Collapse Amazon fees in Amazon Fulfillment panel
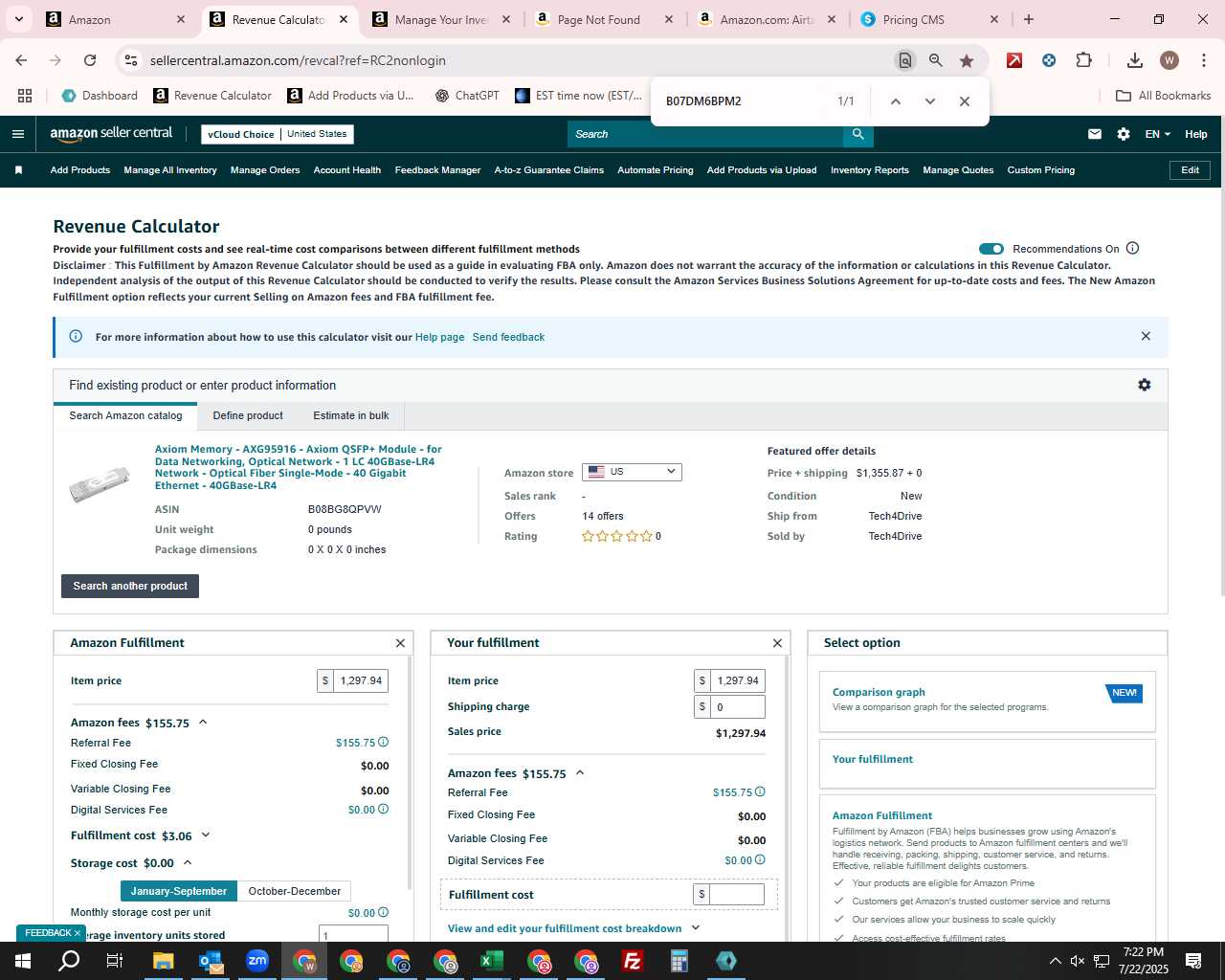Viewport: 1225px width, 980px height. [203, 723]
